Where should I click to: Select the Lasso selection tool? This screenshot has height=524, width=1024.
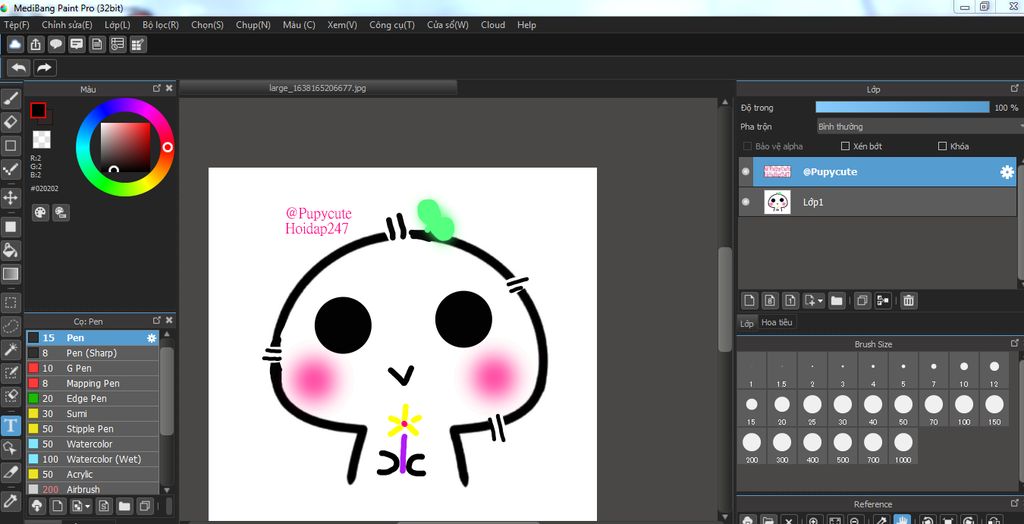tap(11, 325)
